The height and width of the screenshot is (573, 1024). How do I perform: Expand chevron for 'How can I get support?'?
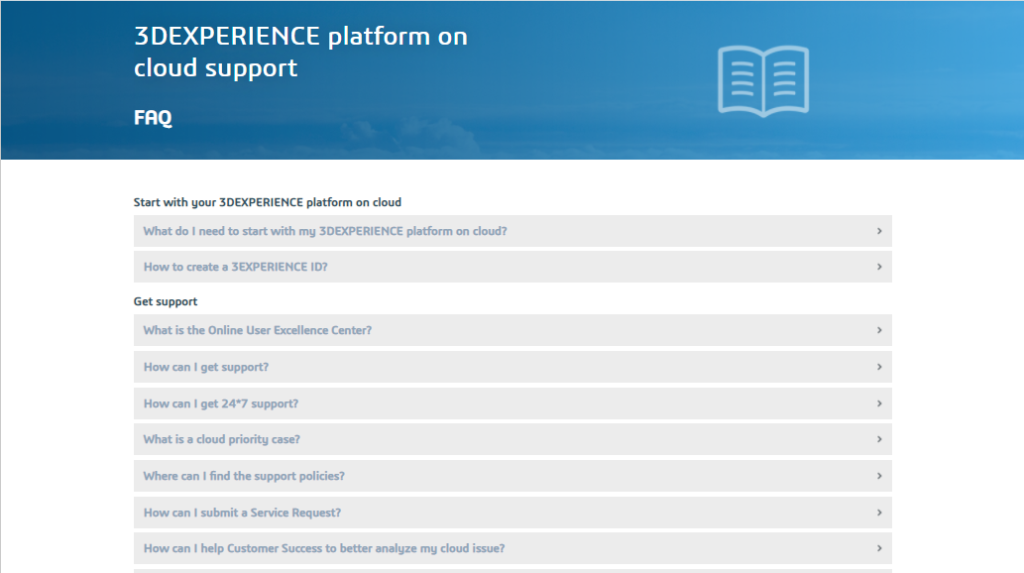(879, 367)
